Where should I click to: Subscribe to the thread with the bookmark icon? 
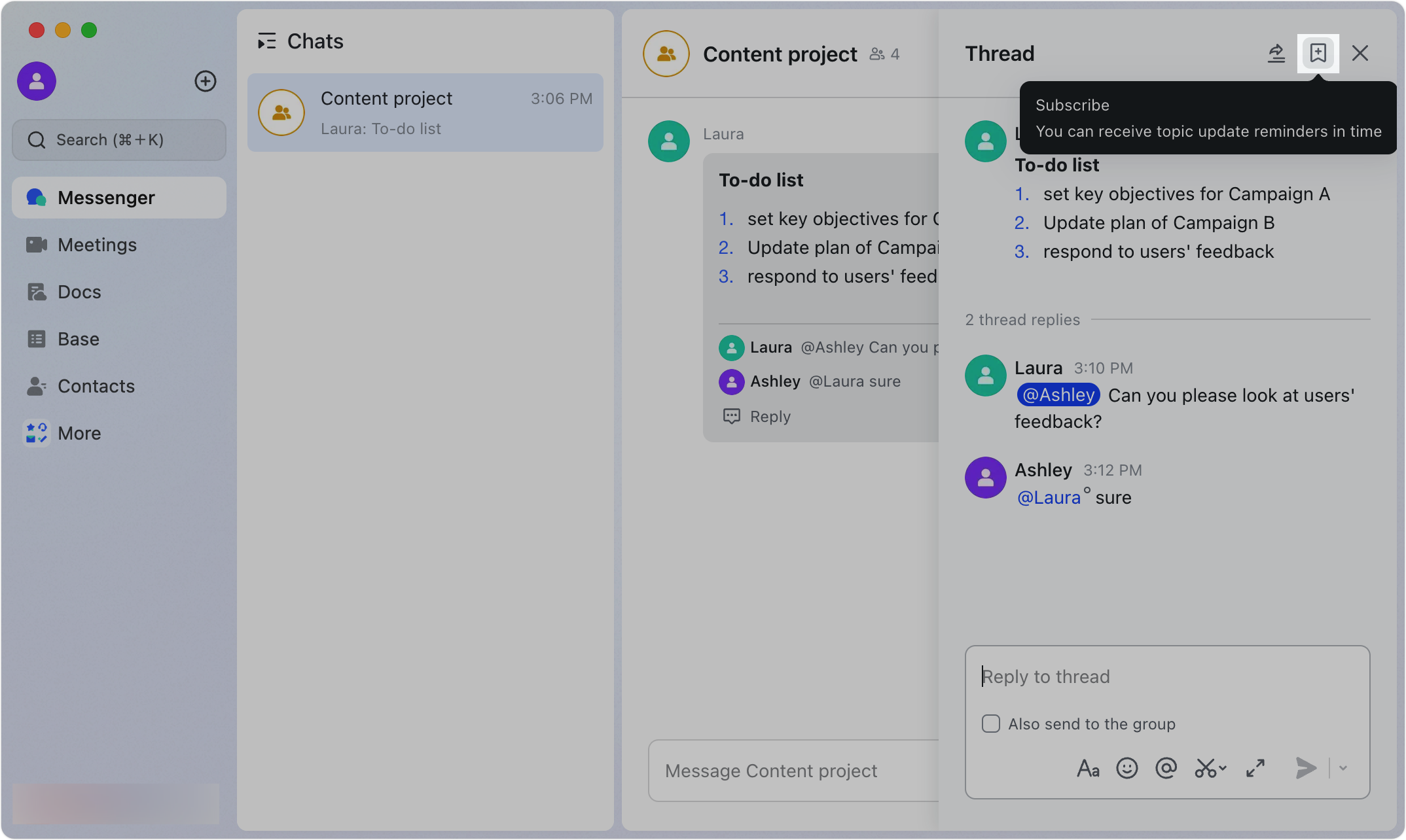tap(1318, 53)
